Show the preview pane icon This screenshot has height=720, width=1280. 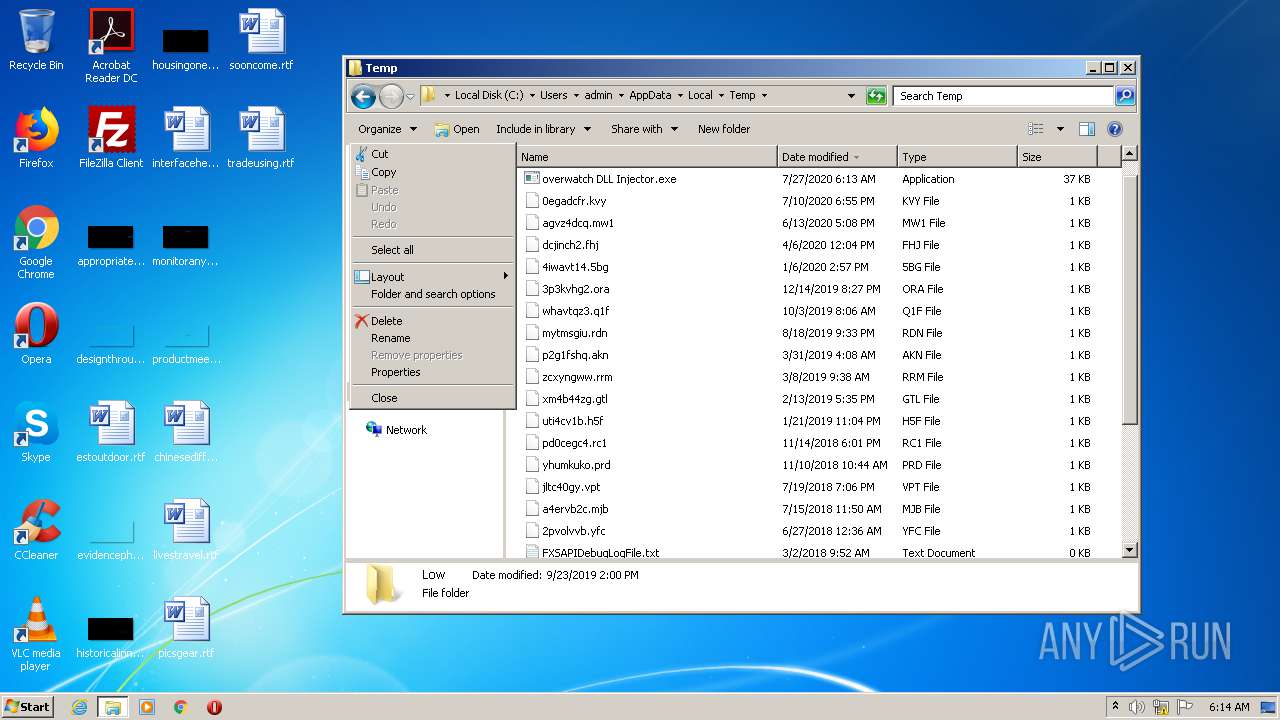1087,129
